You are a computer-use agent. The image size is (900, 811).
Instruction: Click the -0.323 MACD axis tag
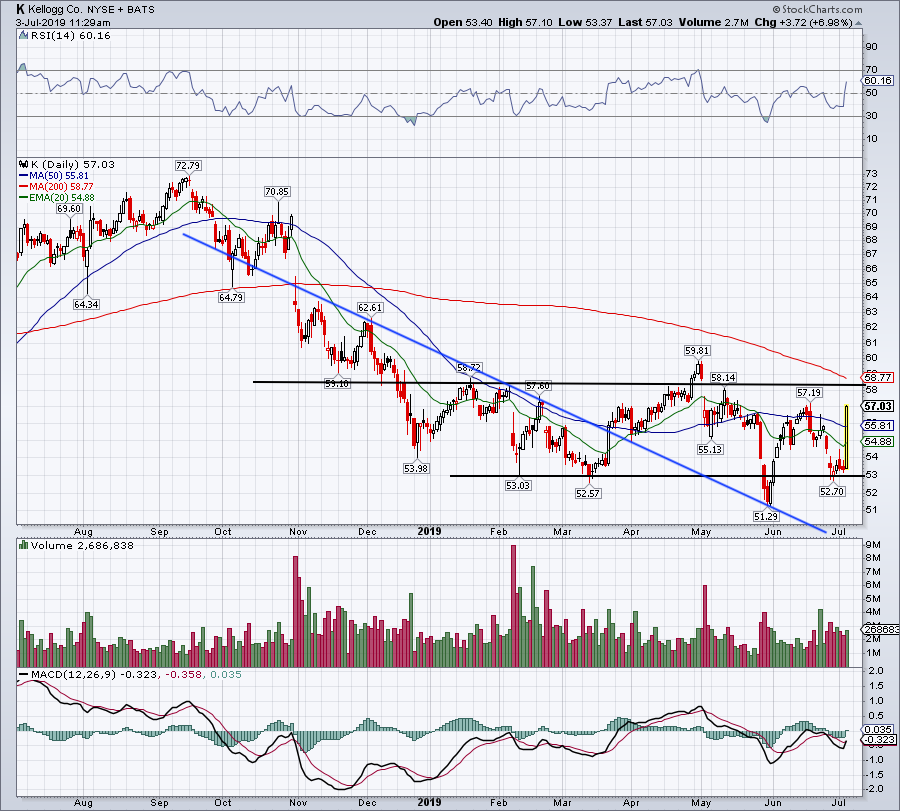(878, 739)
